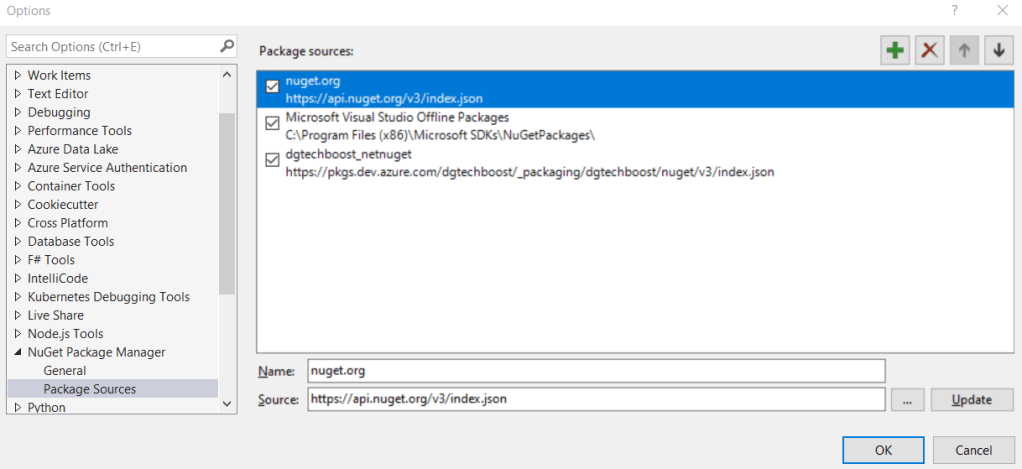Click the Search Options text box
The width and height of the screenshot is (1022, 469).
click(110, 47)
